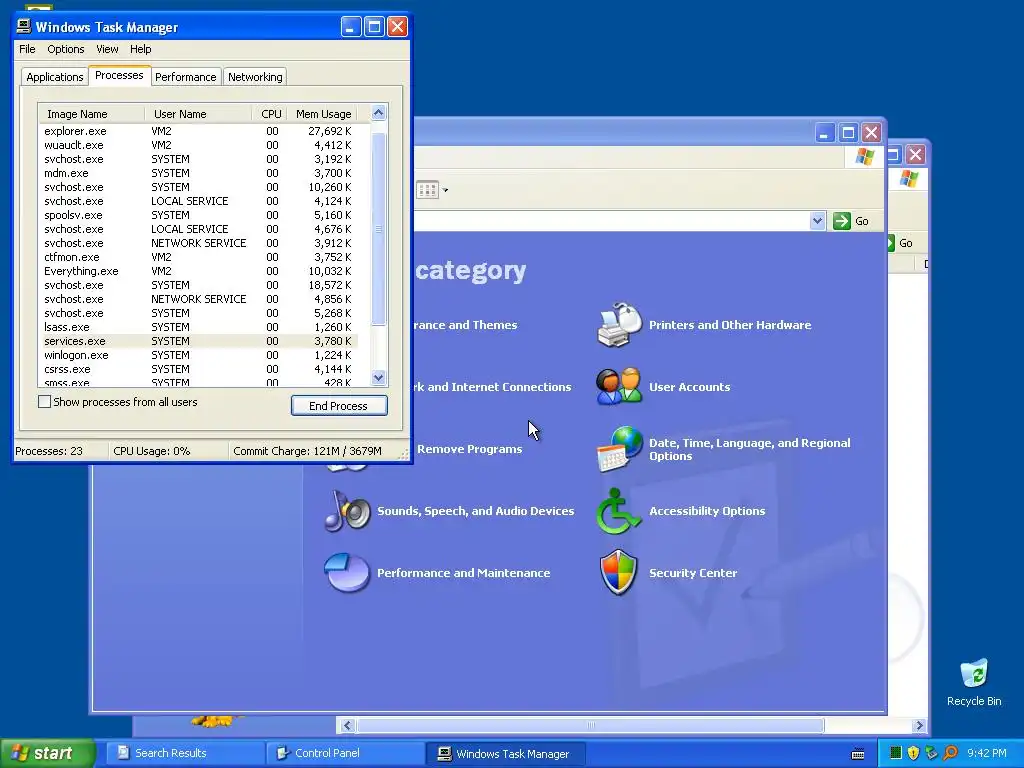Click Windows Task Manager taskbar button
1024x768 pixels.
[505, 754]
